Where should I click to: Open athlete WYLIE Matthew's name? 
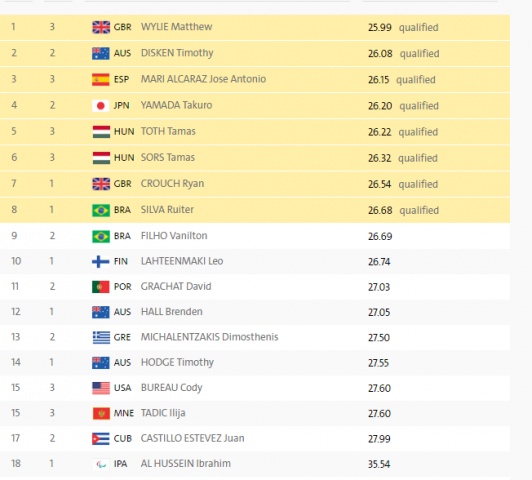176,27
